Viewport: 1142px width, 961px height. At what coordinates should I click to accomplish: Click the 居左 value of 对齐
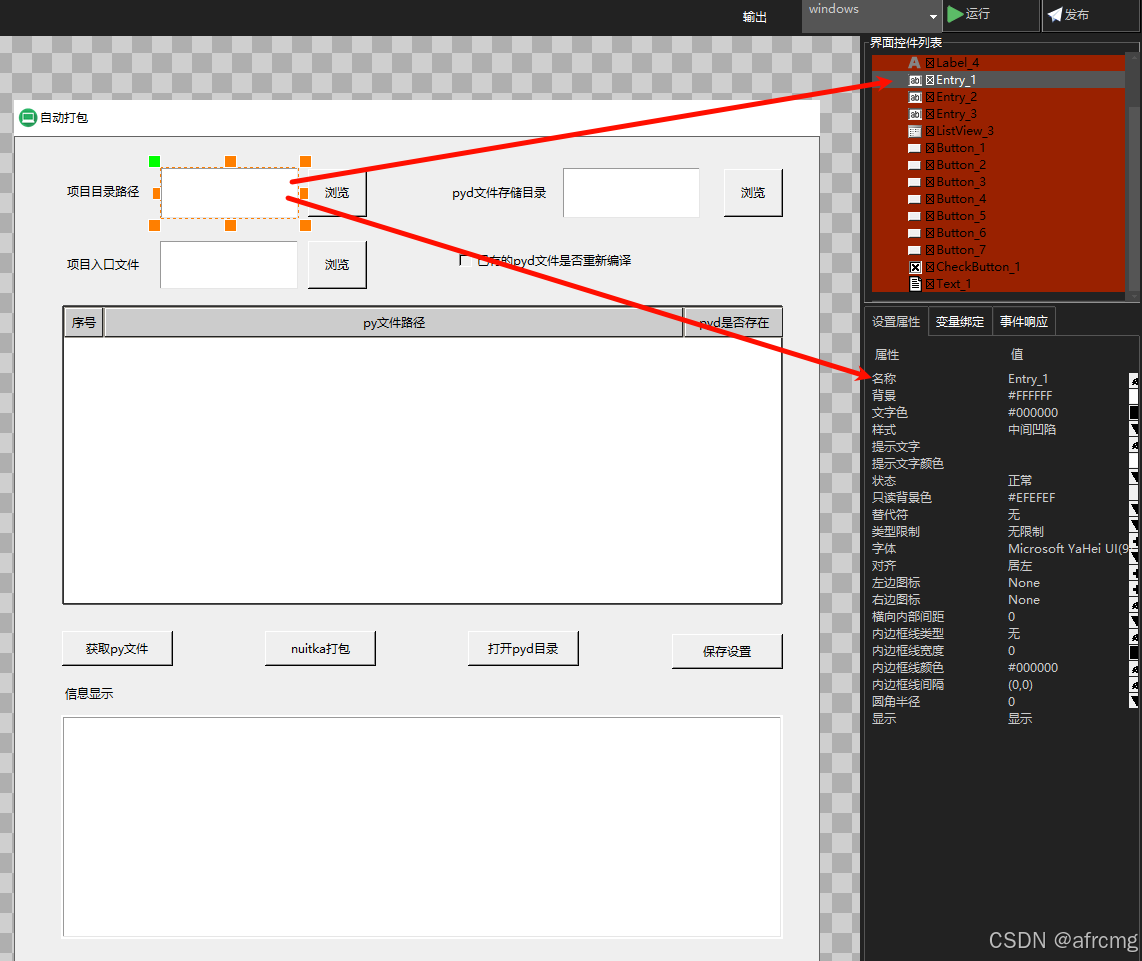[x=1020, y=566]
